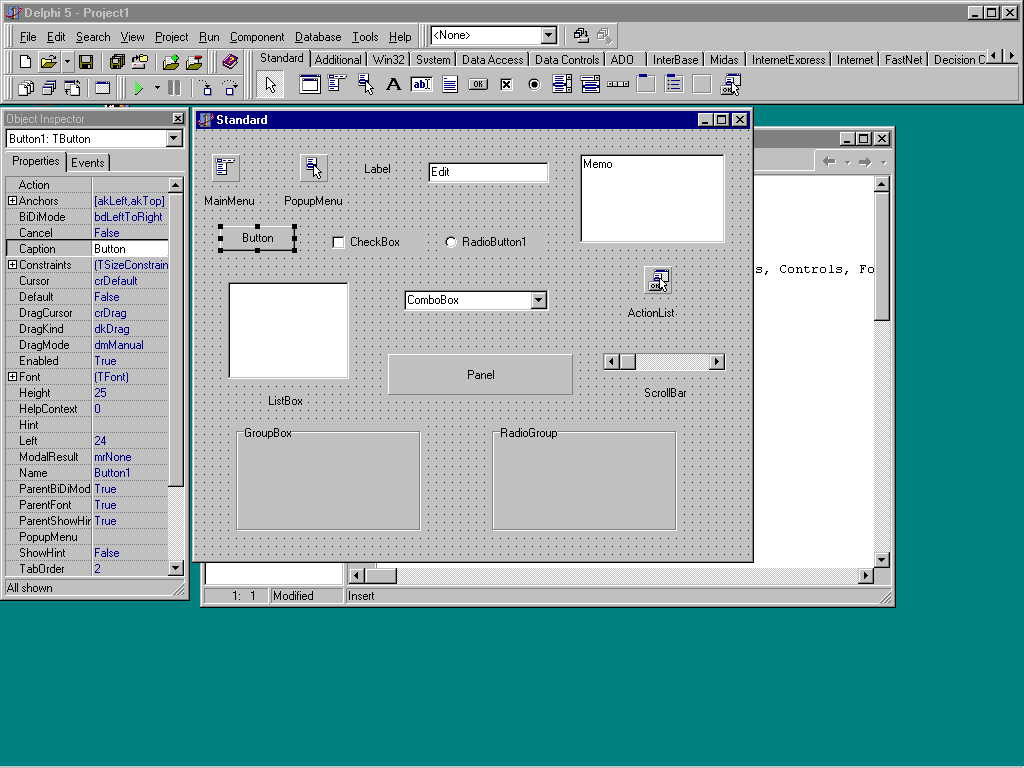Viewport: 1024px width, 768px height.
Task: Open the File menu
Action: click(27, 37)
